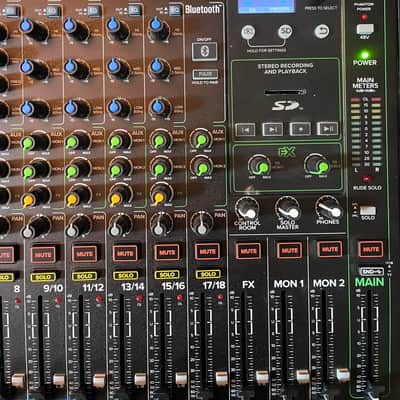Hit the SD next-track button
Image resolution: width=400 pixels, height=400 pixels.
pos(272,129)
